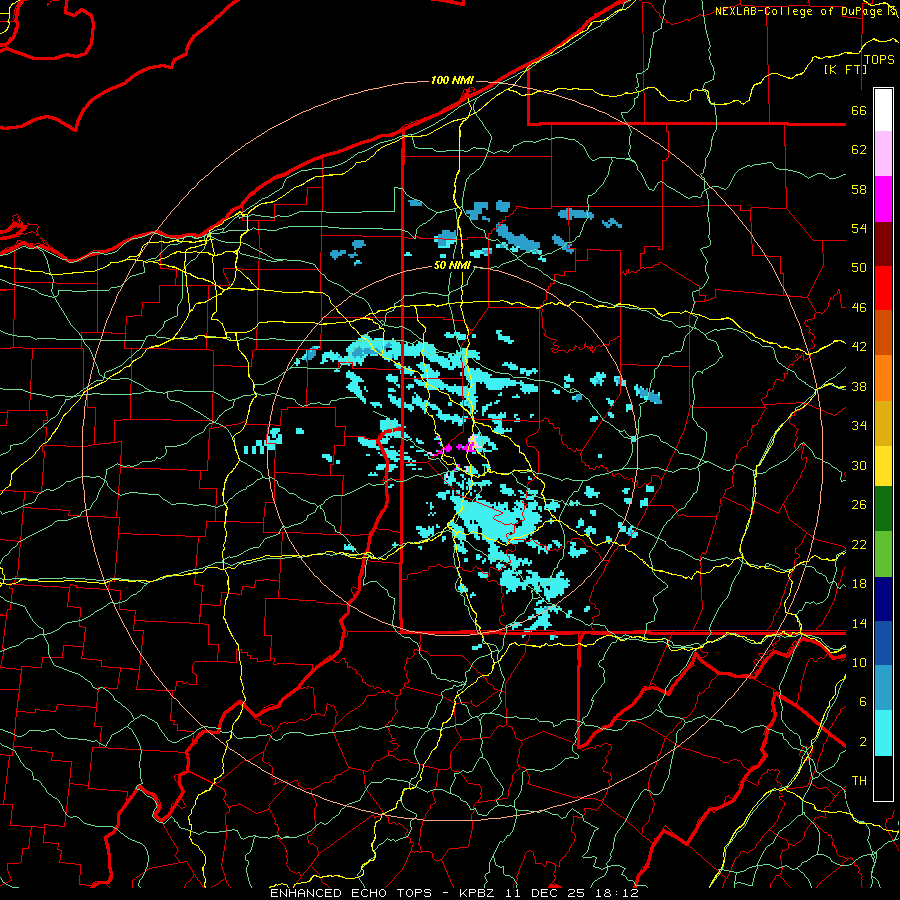This screenshot has height=900, width=900.
Task: Click the legend value 58
Action: coord(859,189)
